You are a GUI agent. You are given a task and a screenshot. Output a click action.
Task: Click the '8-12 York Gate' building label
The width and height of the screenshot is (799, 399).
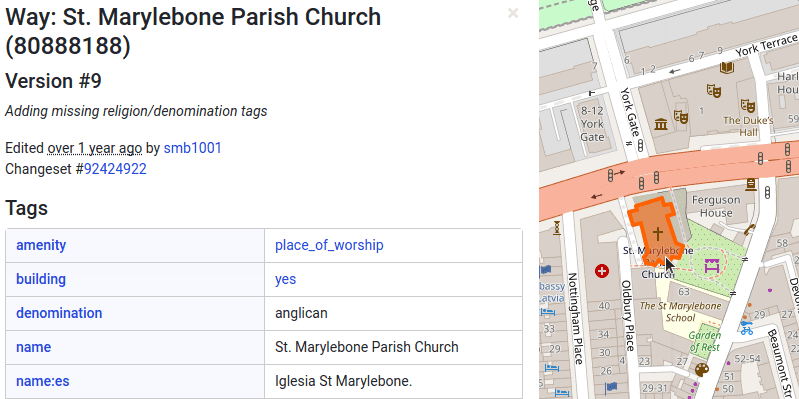pos(592,124)
